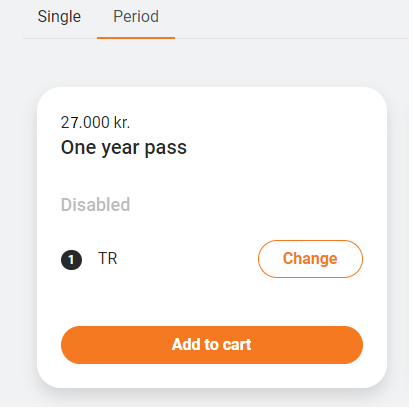Select the Period tab
The height and width of the screenshot is (411, 414).
[136, 17]
